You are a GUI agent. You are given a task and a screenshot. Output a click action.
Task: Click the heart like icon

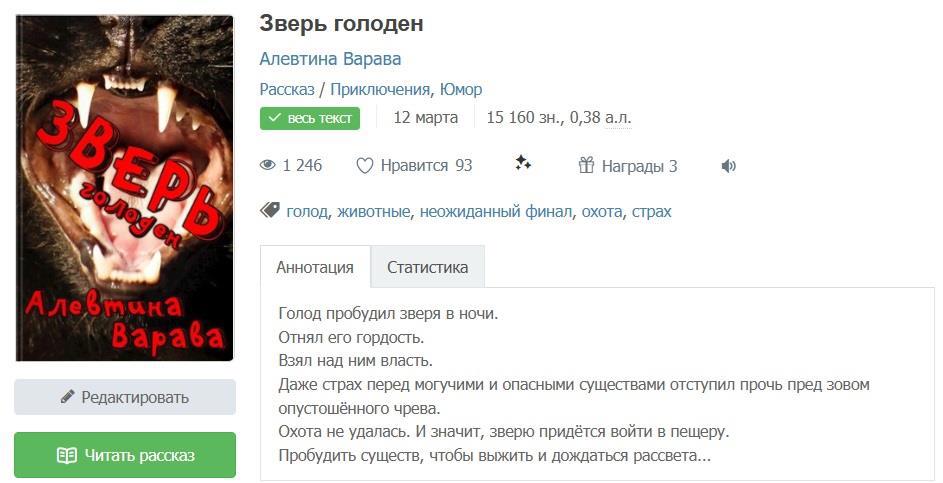click(x=365, y=166)
